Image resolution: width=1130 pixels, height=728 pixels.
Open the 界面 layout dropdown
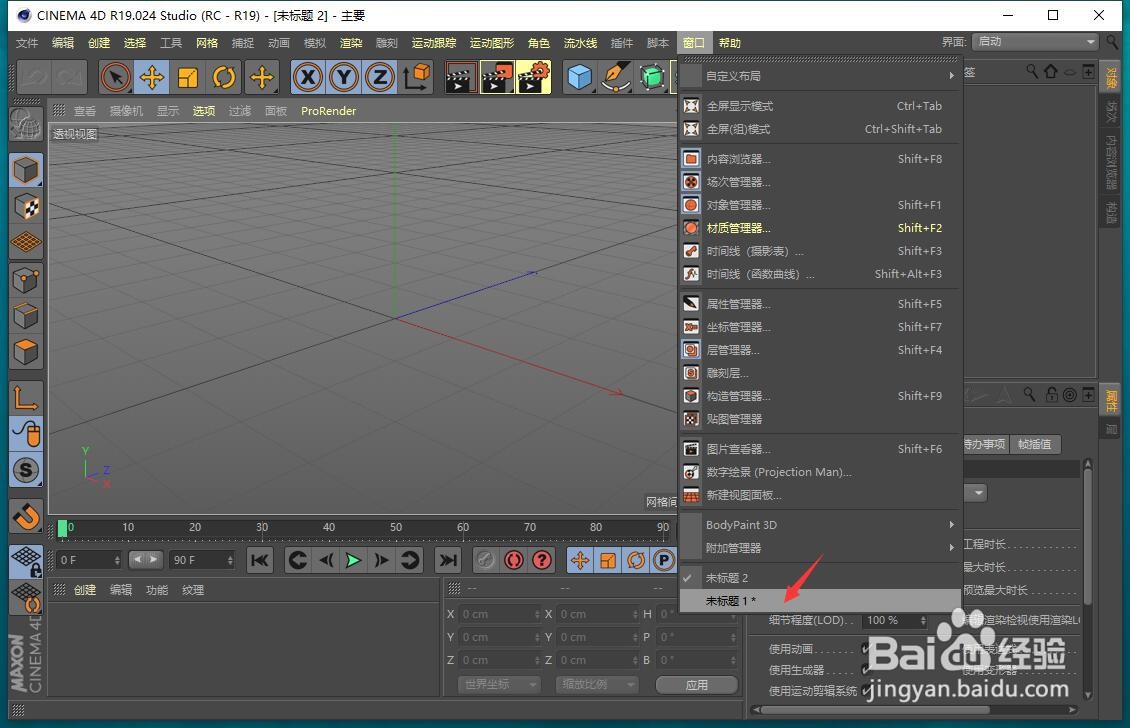(x=1036, y=42)
